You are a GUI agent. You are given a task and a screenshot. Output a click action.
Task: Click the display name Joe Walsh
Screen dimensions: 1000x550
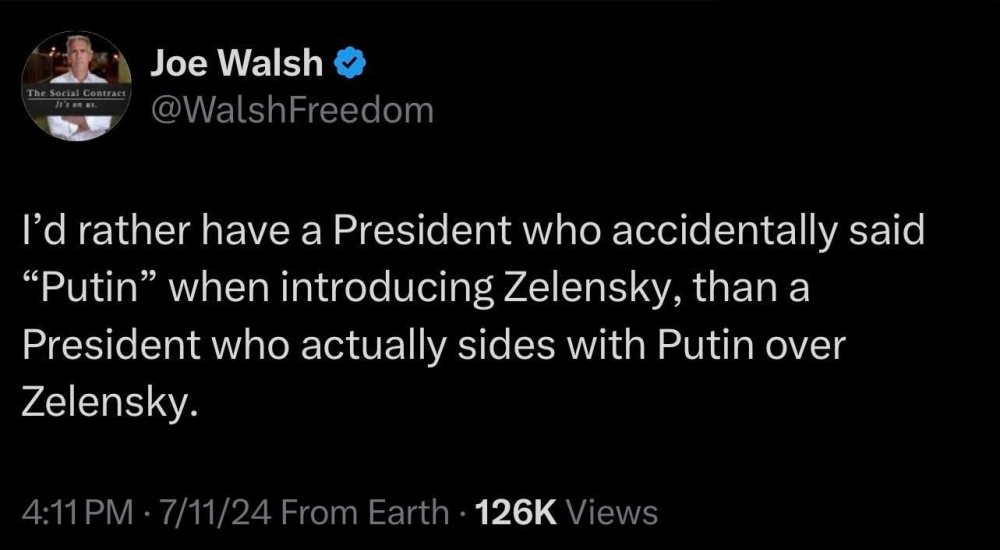point(236,65)
